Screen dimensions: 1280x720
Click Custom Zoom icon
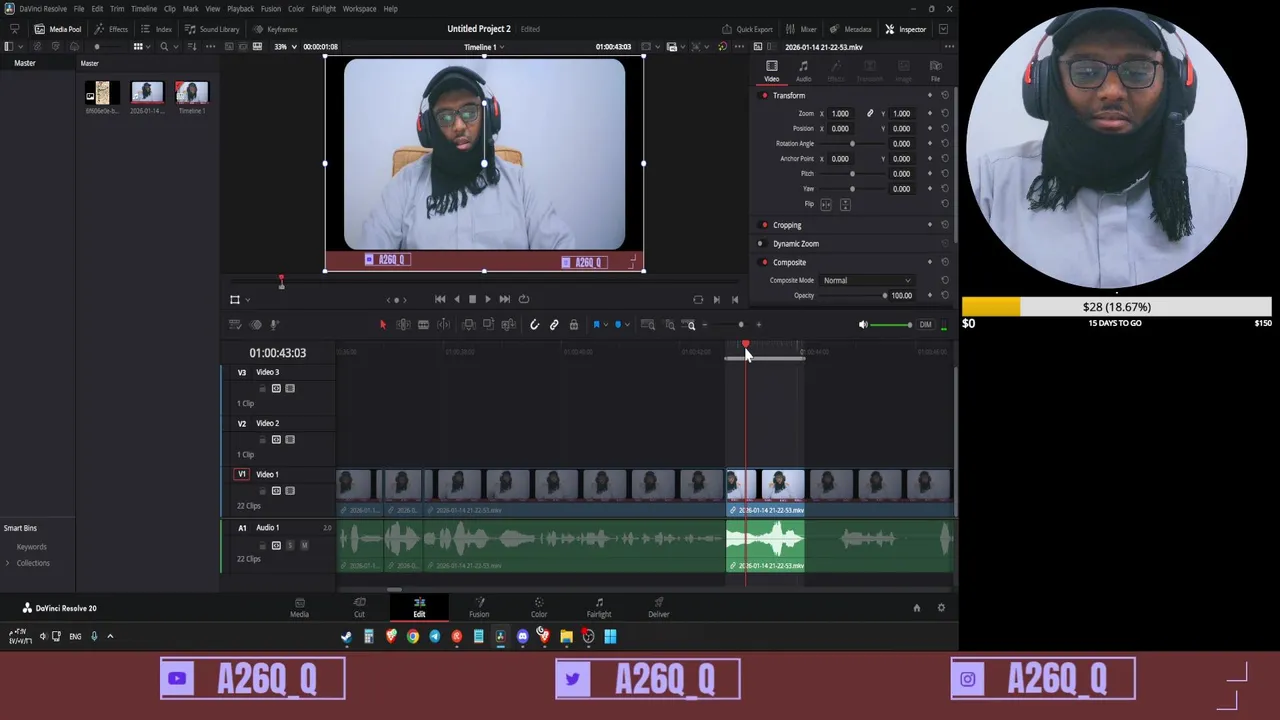(690, 325)
